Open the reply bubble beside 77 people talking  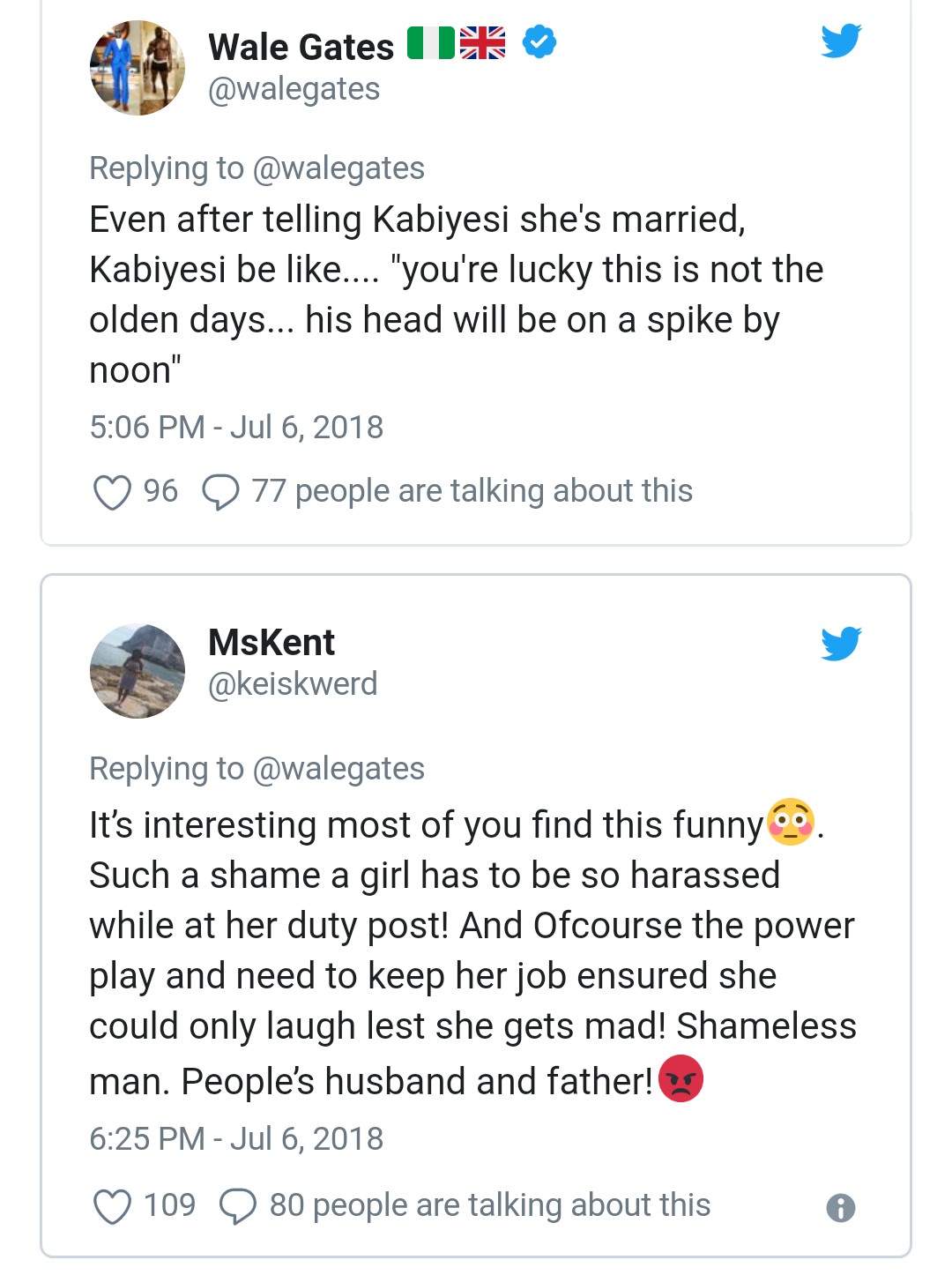tap(220, 492)
